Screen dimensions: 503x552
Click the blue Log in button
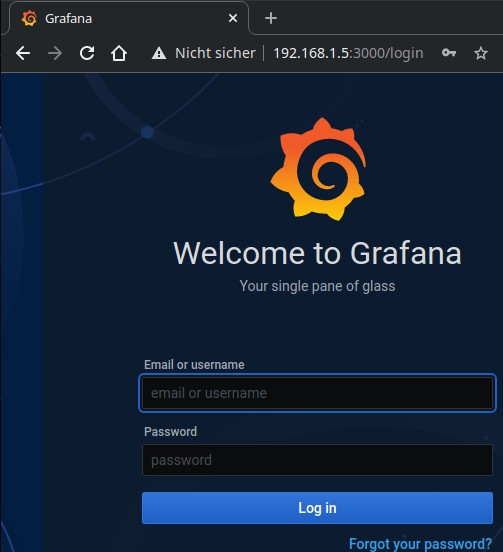[x=317, y=508]
